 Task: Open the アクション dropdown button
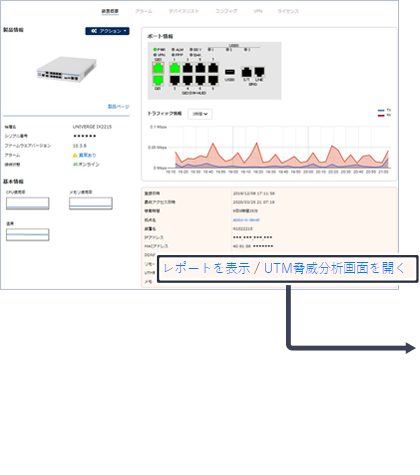point(107,31)
